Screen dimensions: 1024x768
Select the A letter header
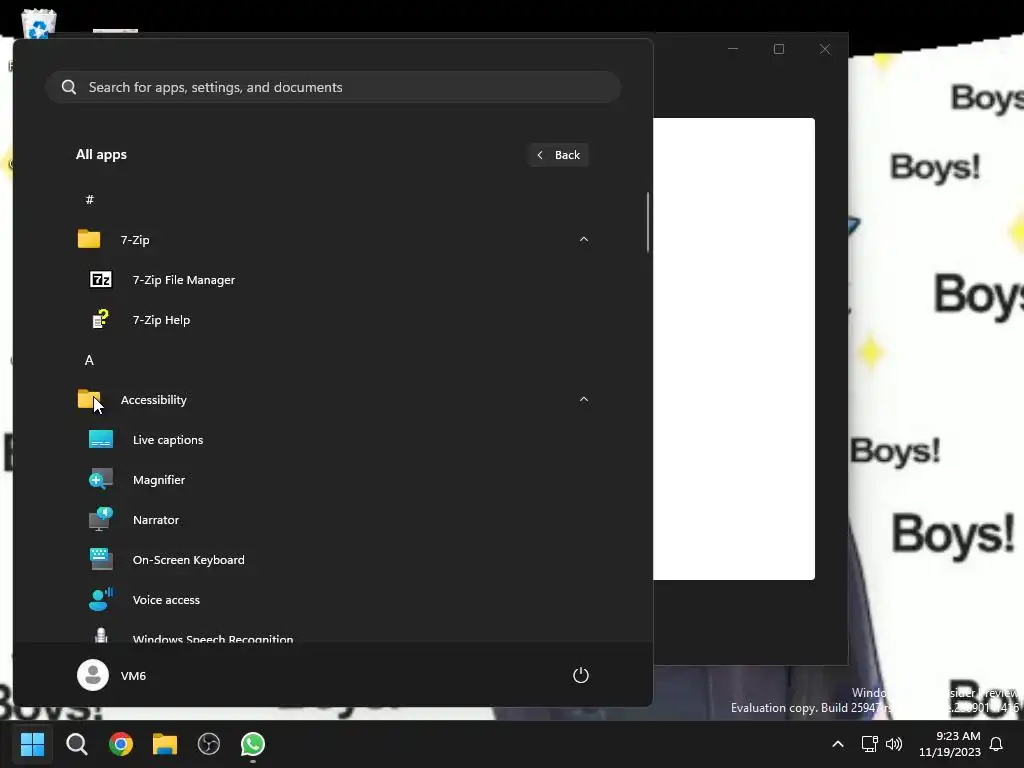tap(89, 360)
